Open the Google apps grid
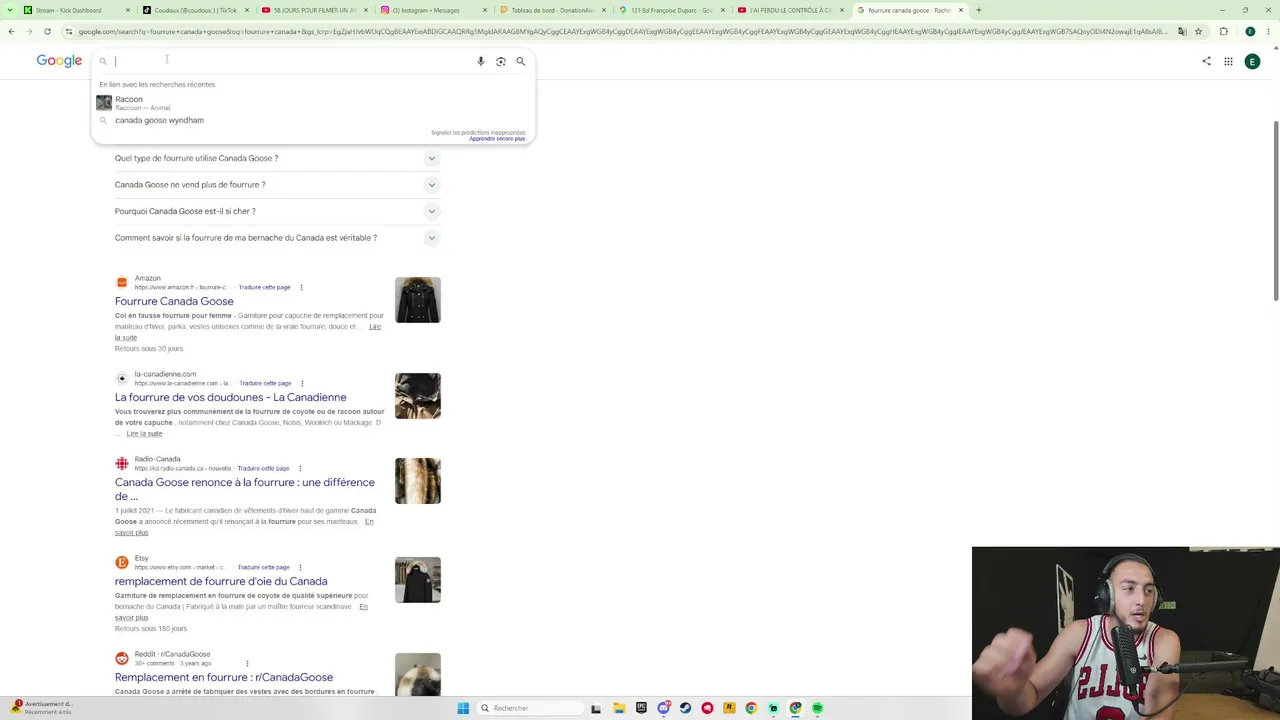Screen dimensions: 1280x720 coord(1228,61)
